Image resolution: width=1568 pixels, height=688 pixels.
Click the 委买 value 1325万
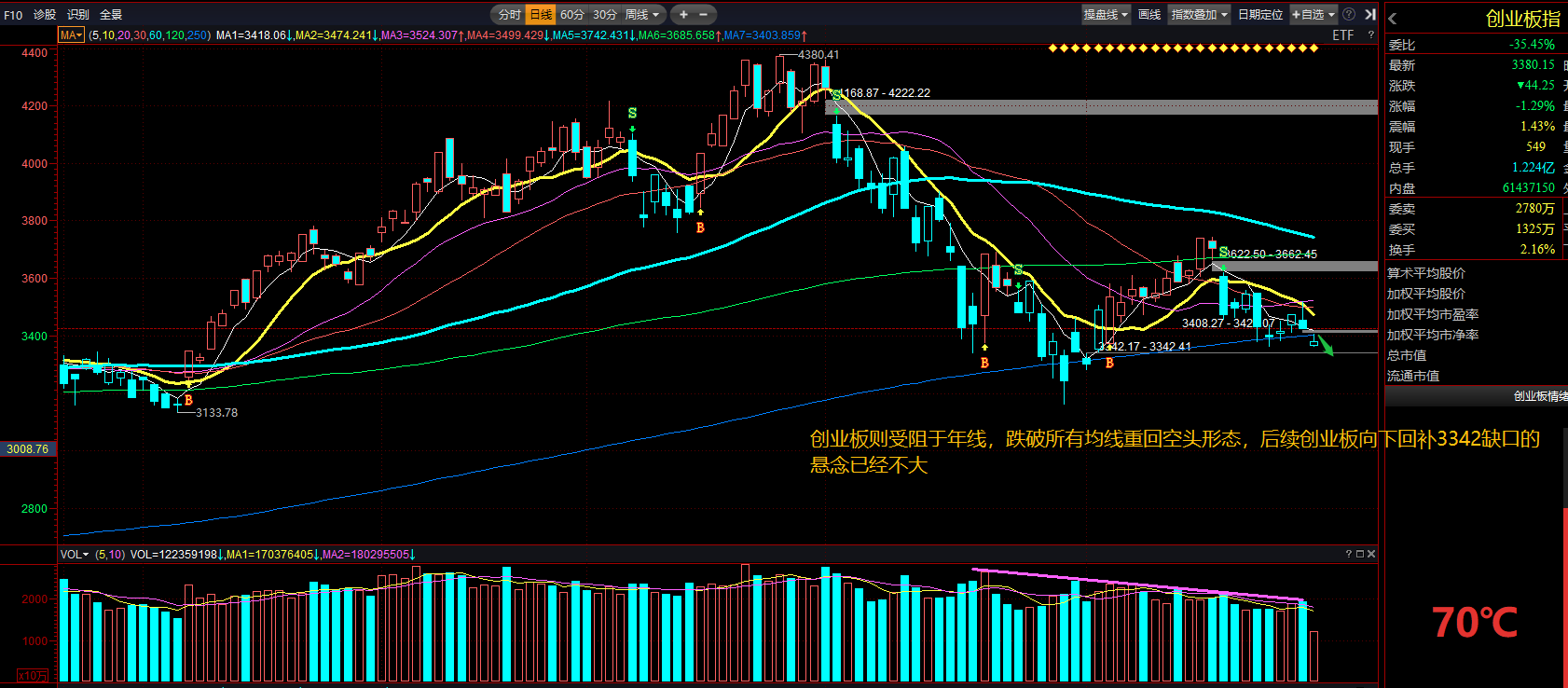click(1535, 229)
